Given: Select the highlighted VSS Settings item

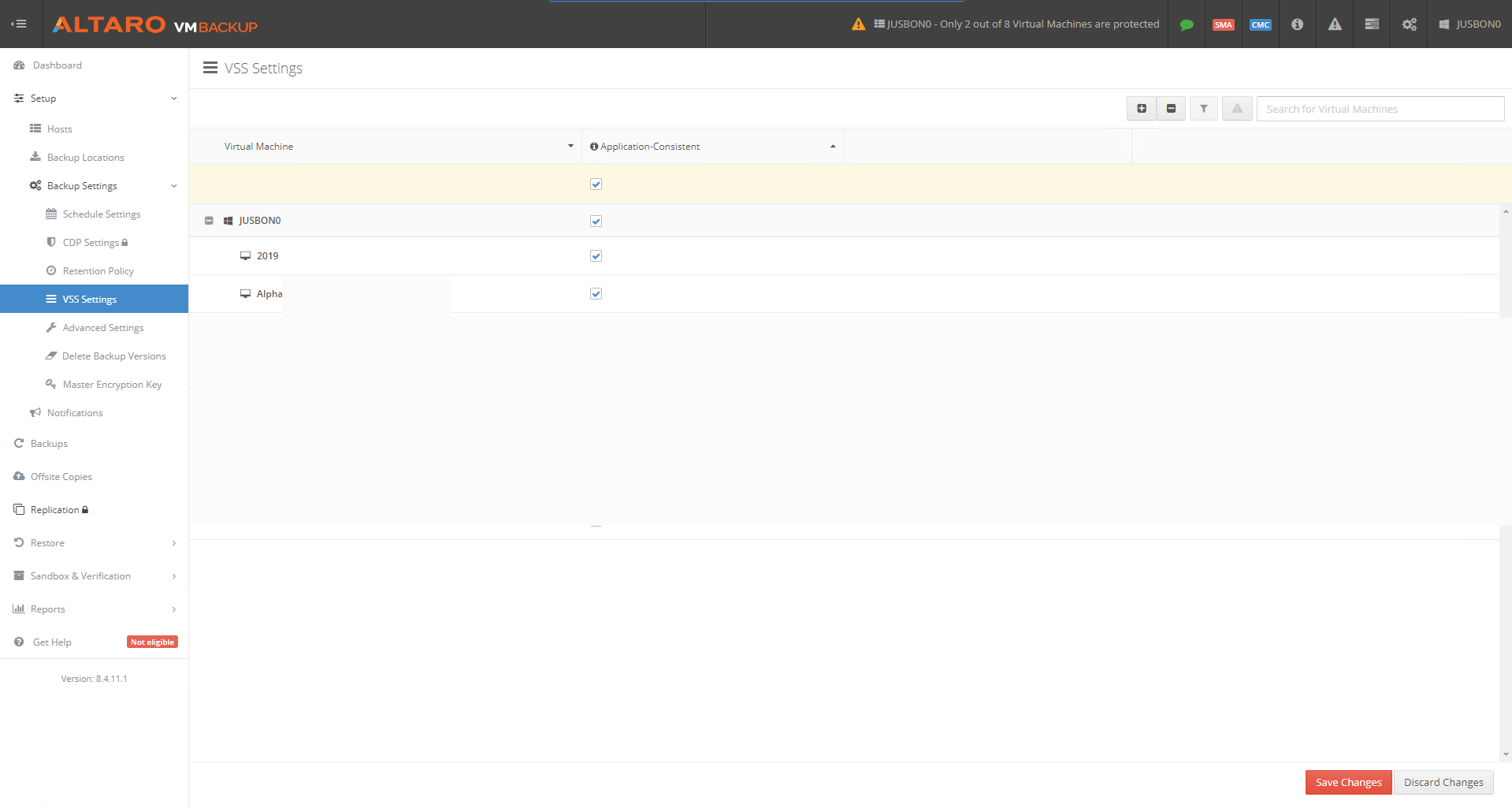Looking at the screenshot, I should pos(94,299).
